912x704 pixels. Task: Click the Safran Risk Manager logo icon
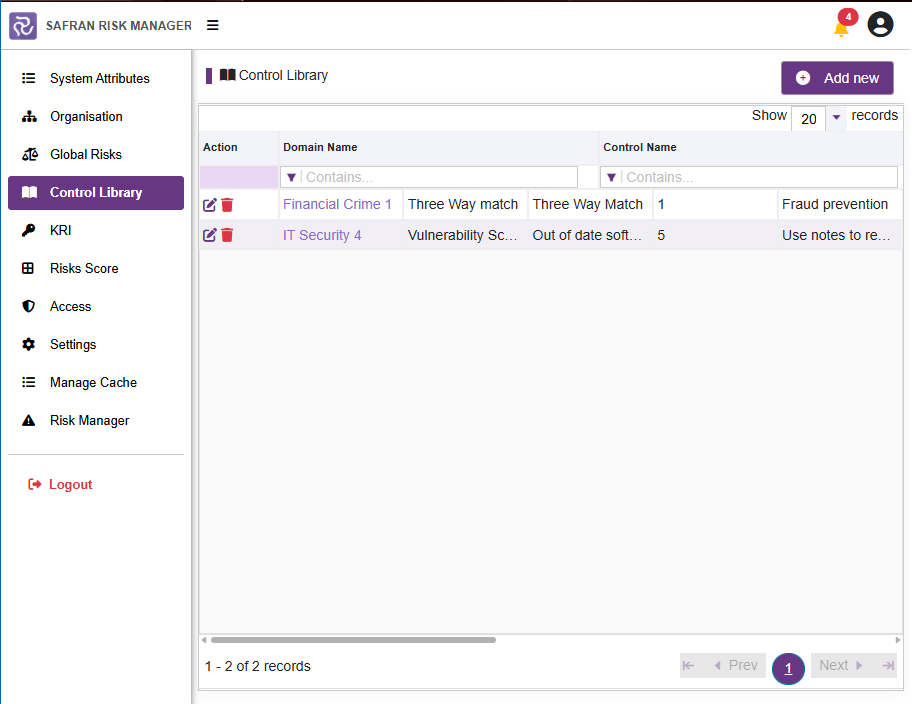pos(23,26)
